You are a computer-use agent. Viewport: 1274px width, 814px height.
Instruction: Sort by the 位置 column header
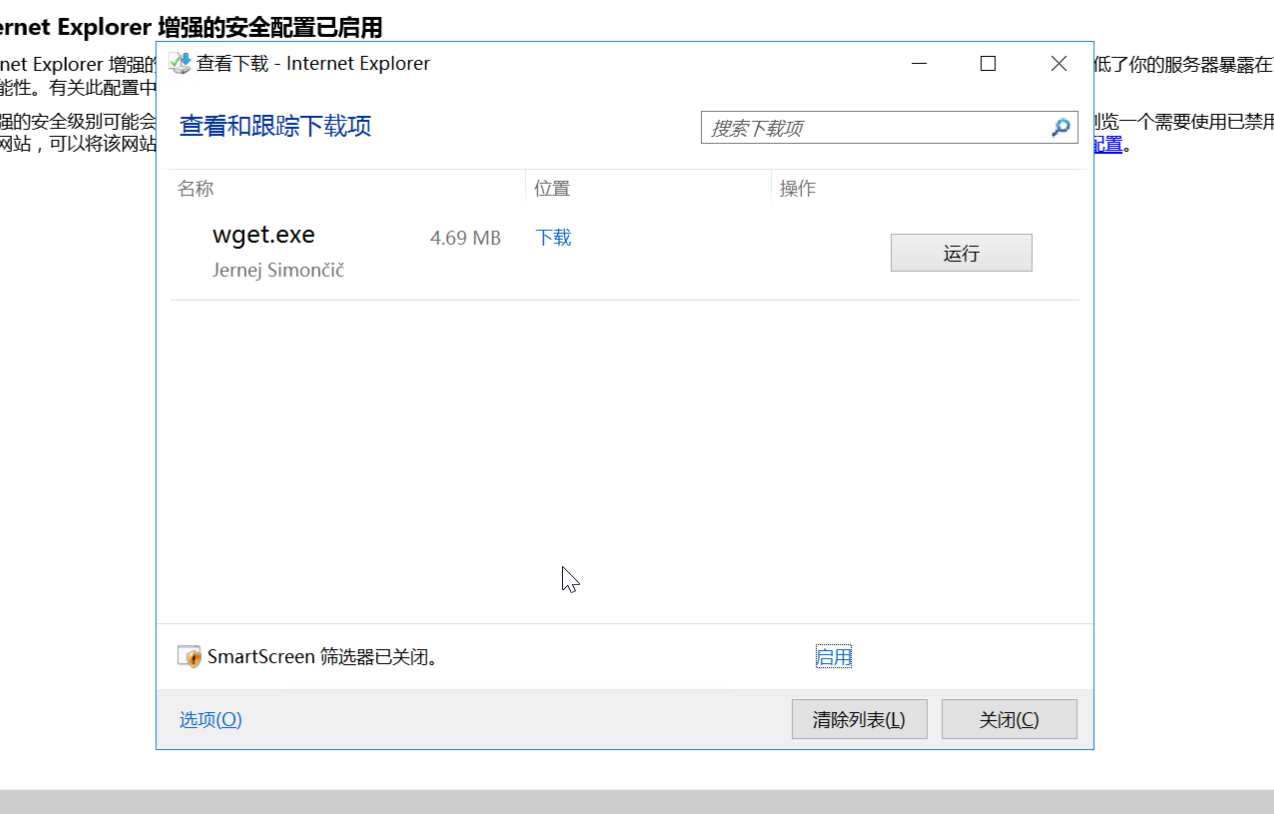(552, 189)
